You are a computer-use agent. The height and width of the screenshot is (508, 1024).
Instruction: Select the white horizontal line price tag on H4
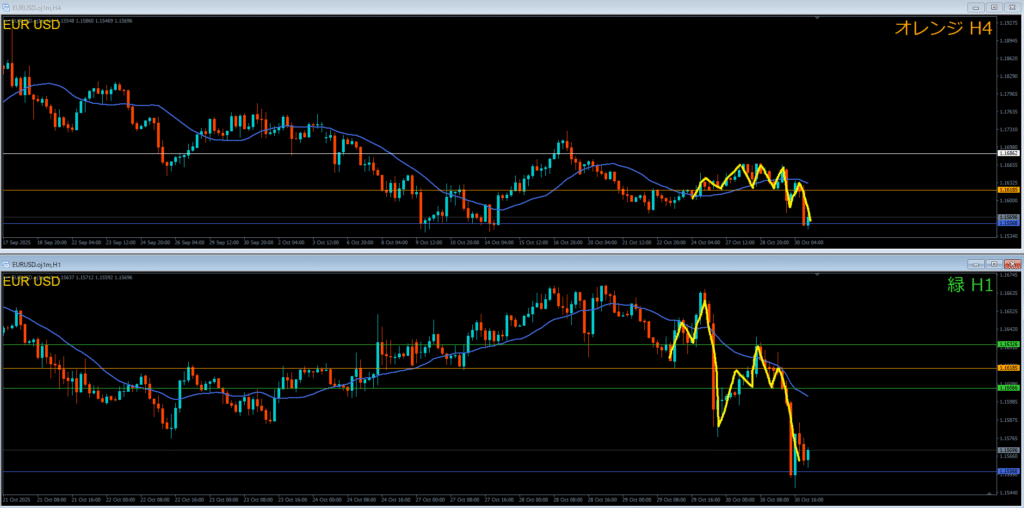1008,153
